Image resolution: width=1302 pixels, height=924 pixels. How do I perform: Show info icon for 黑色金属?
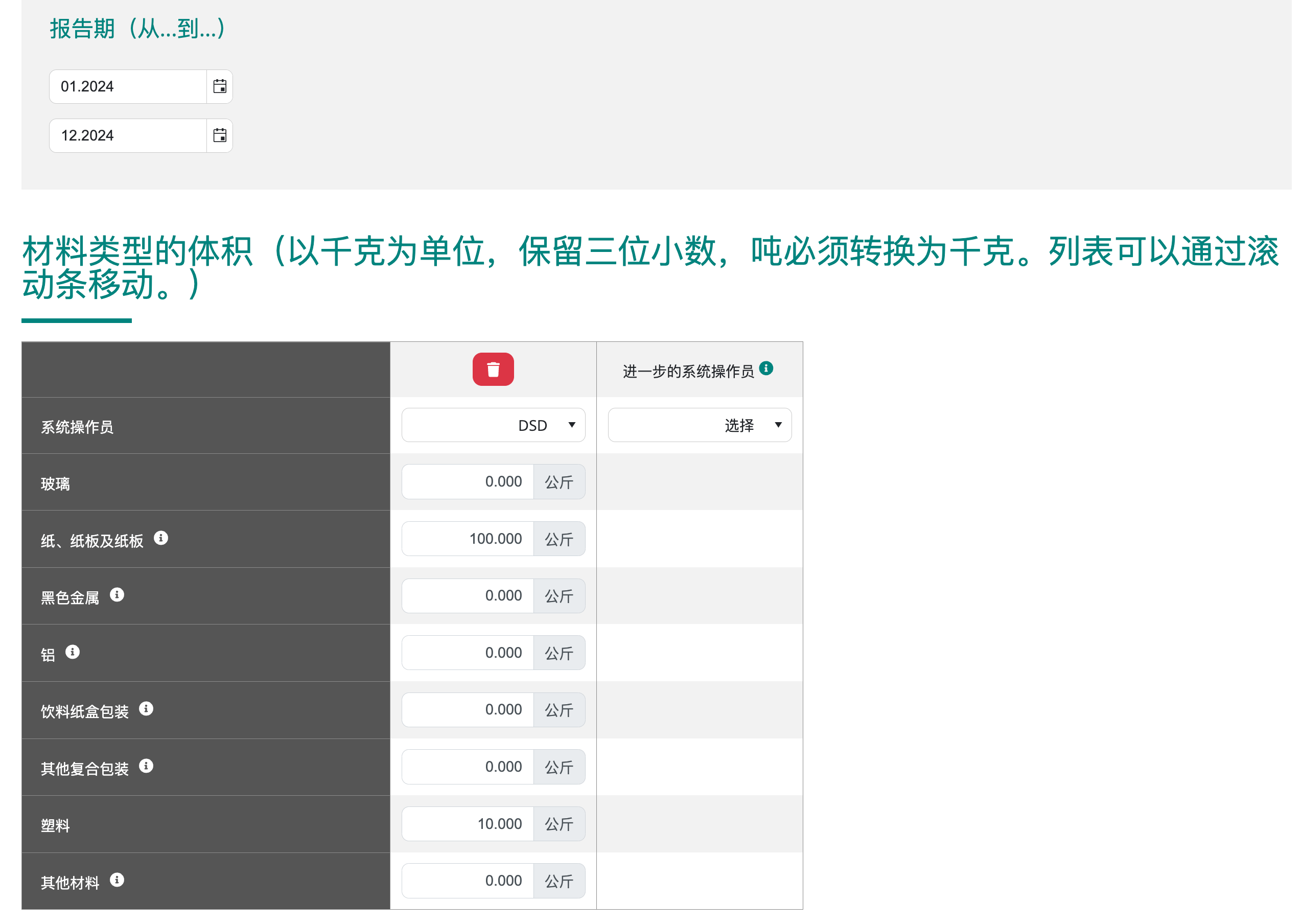(117, 594)
